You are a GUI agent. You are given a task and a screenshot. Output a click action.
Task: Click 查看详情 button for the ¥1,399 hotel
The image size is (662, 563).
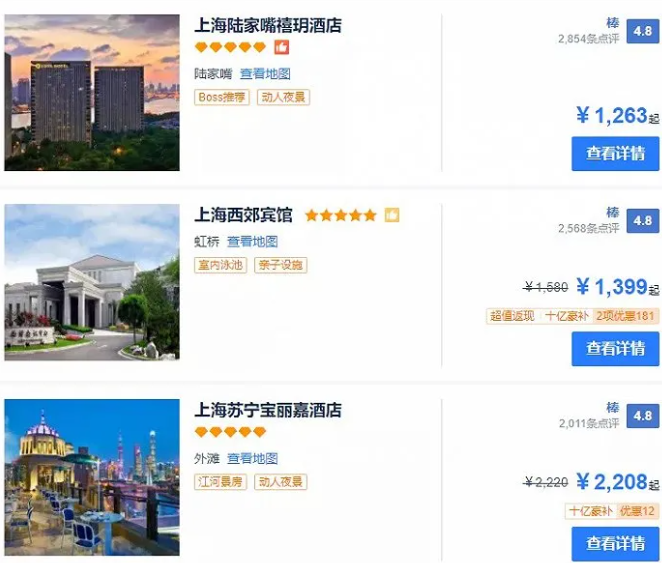click(615, 349)
